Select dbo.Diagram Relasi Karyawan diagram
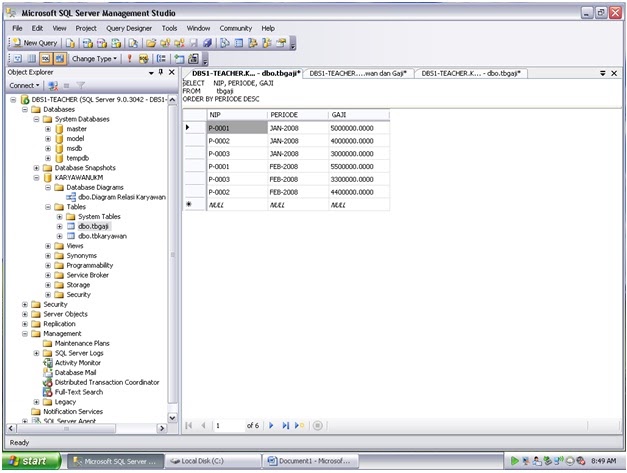 point(122,197)
